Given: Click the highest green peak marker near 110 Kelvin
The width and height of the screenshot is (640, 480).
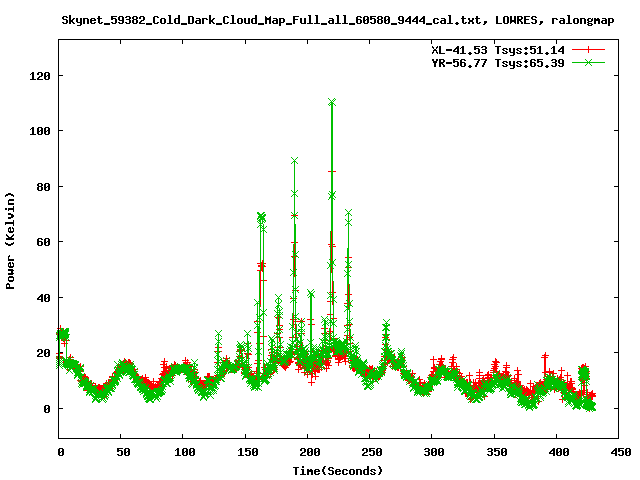Looking at the screenshot, I should point(332,102).
